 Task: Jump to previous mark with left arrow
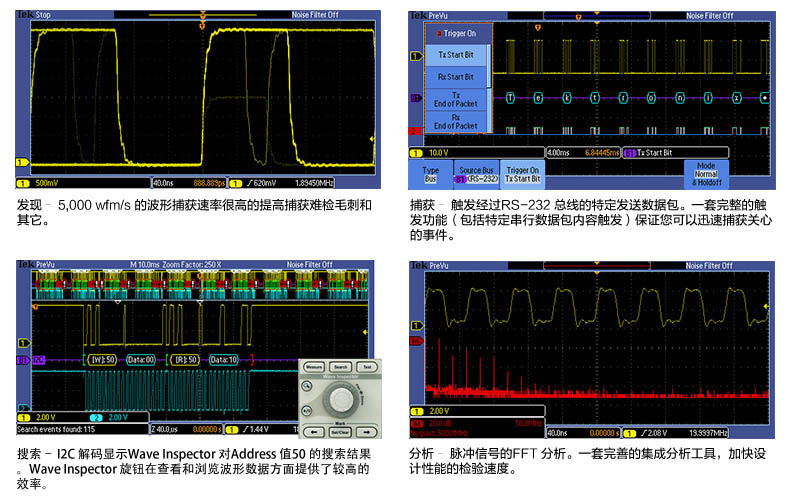[x=312, y=432]
